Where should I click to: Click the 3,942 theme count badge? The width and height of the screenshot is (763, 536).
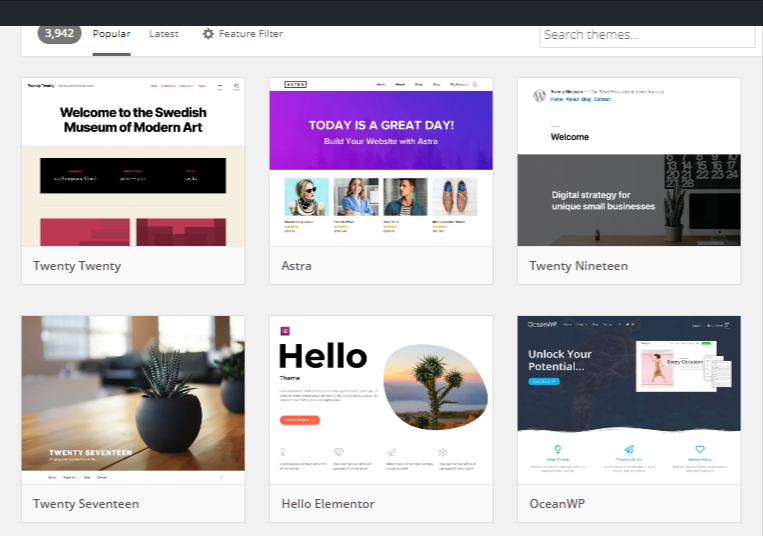(59, 34)
